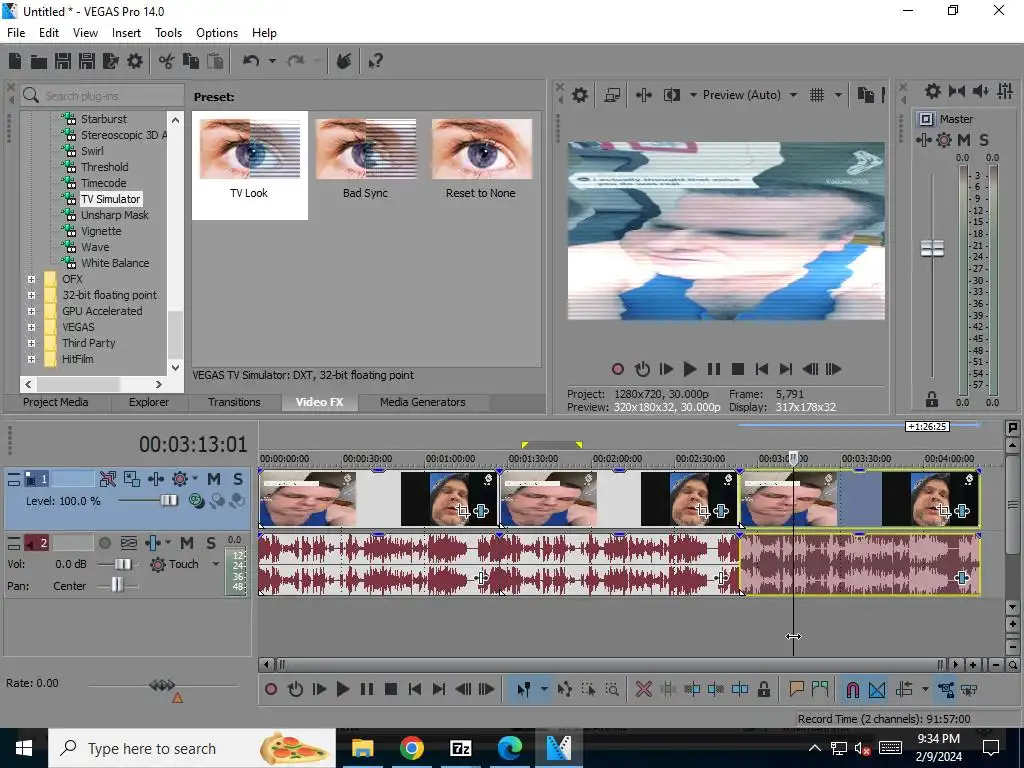Open the Undo history dropdown arrow

[272, 61]
